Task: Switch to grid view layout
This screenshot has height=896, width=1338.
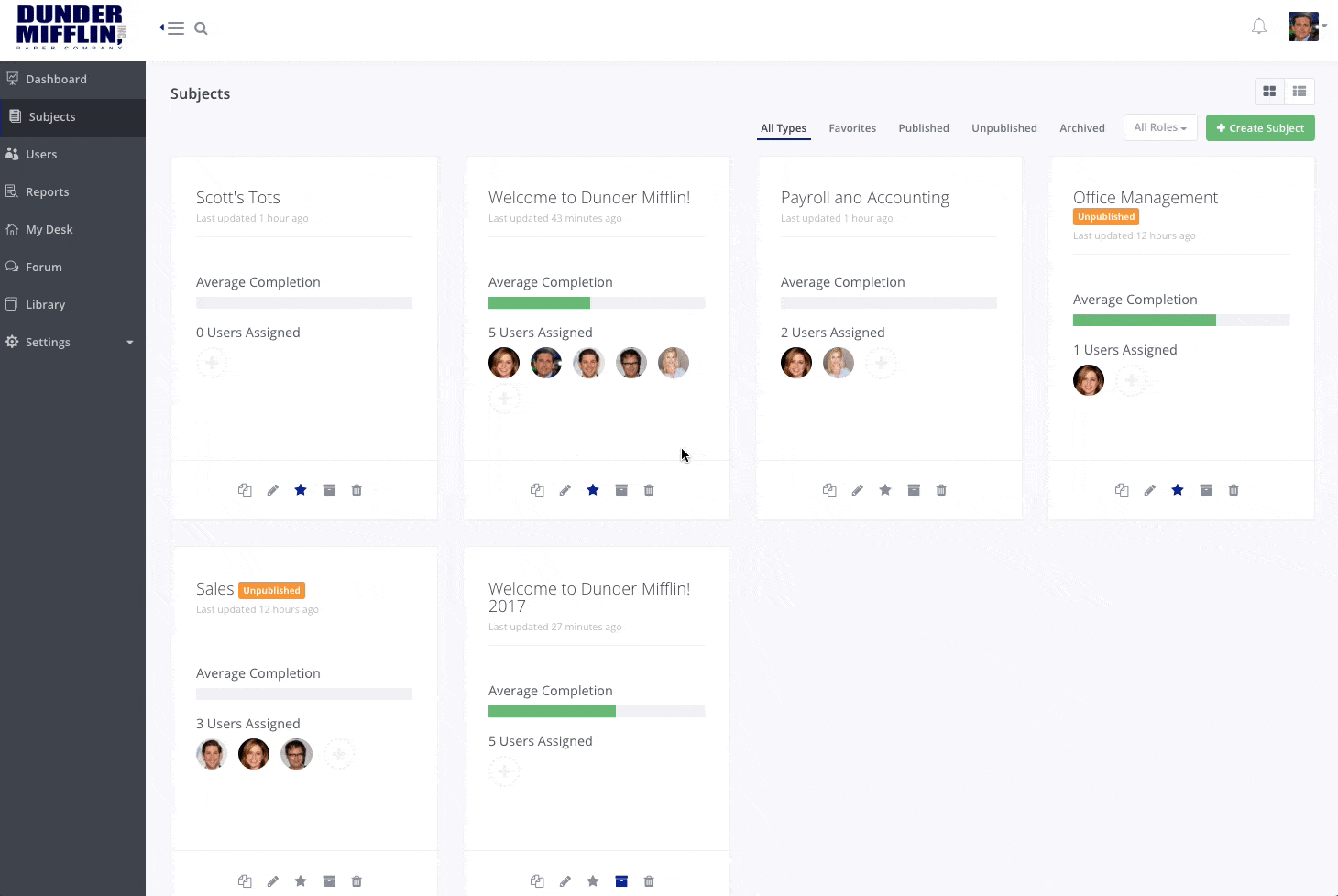Action: click(x=1269, y=92)
